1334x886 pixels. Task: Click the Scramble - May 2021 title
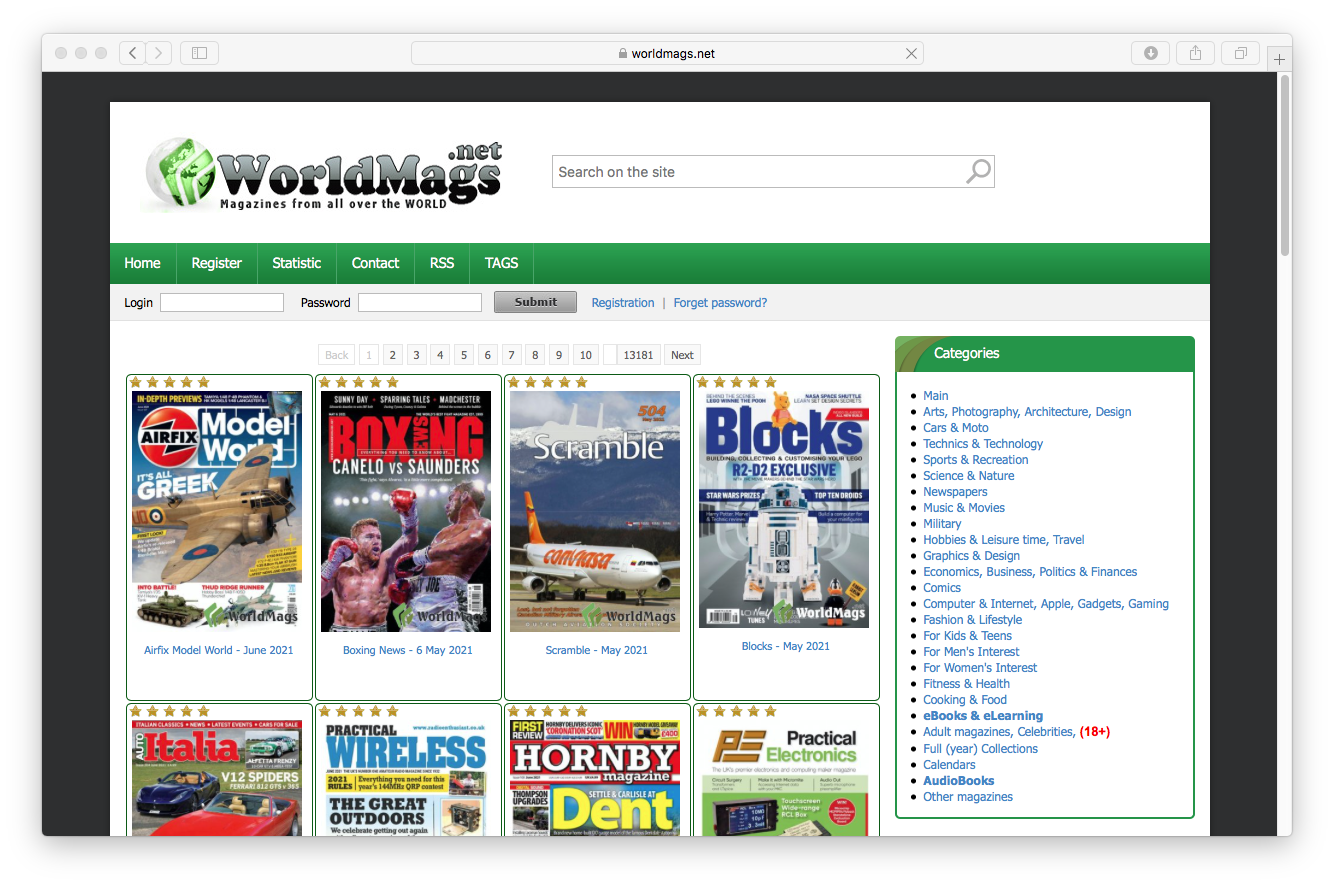(x=597, y=650)
